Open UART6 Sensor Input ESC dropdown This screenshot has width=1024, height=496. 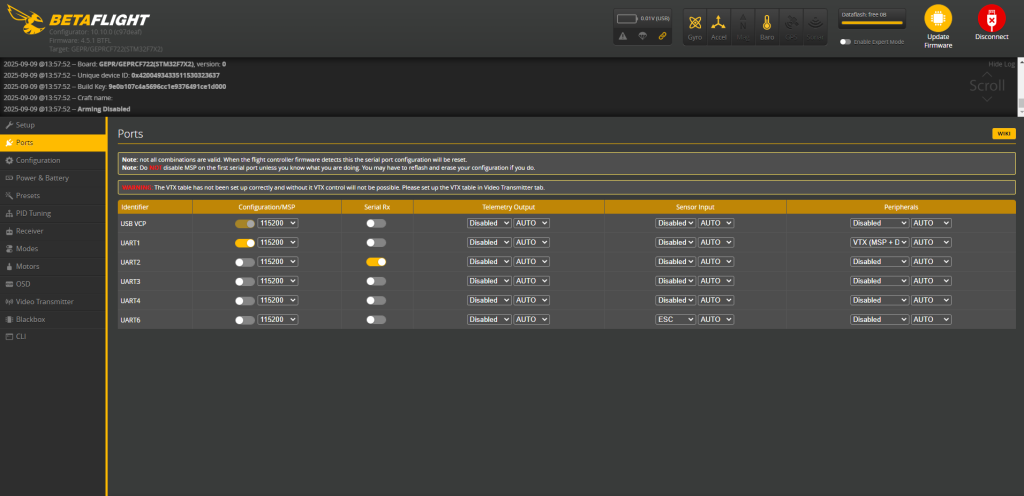(675, 320)
